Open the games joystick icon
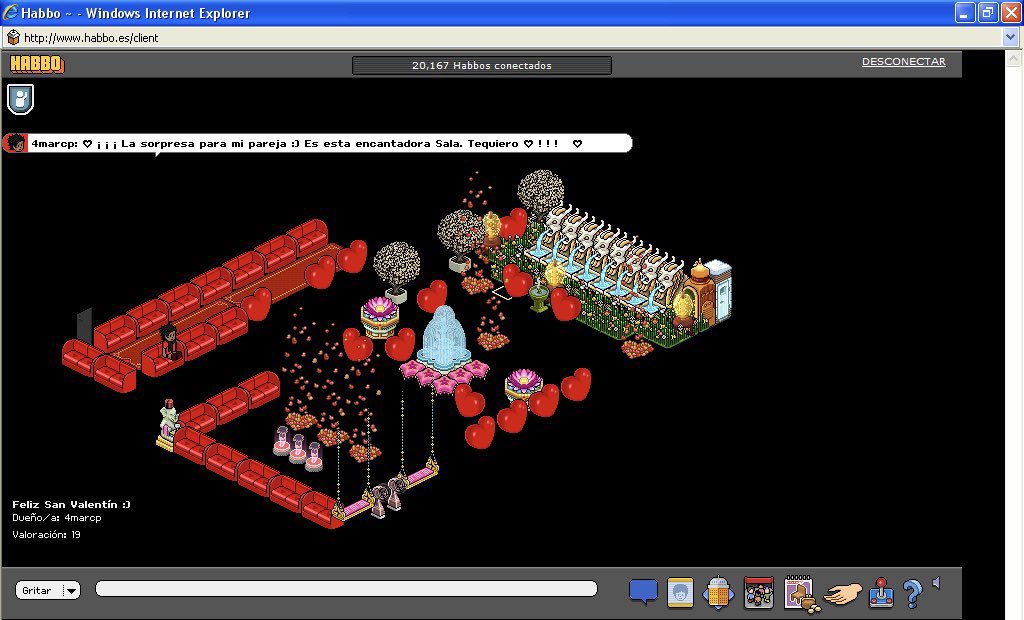 [881, 592]
